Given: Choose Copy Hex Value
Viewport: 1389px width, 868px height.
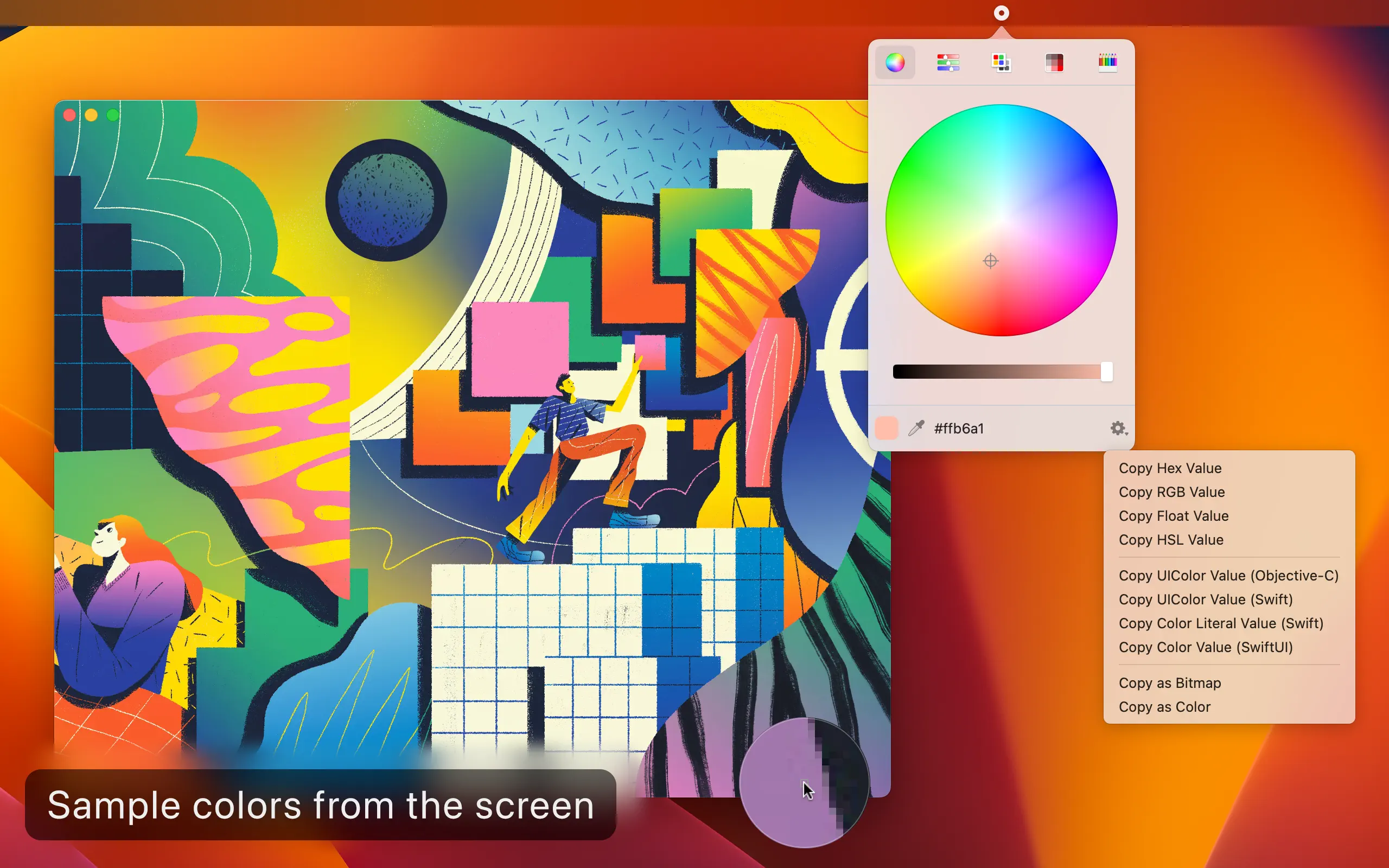Looking at the screenshot, I should coord(1170,468).
